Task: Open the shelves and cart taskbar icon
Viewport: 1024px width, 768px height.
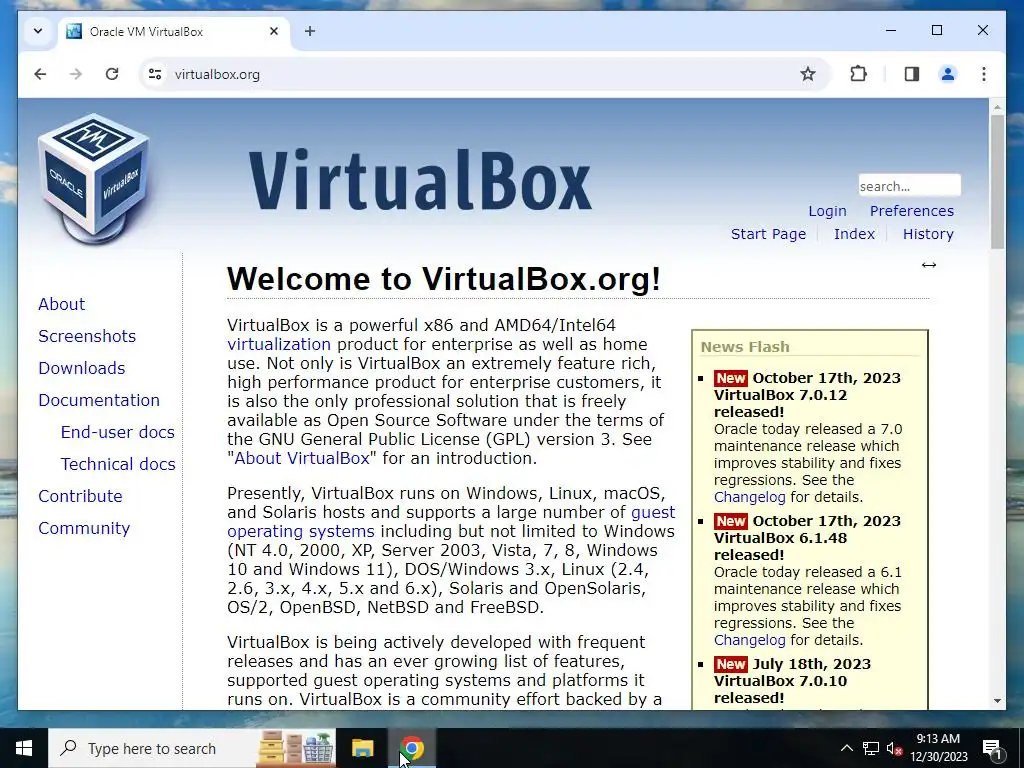Action: 296,748
